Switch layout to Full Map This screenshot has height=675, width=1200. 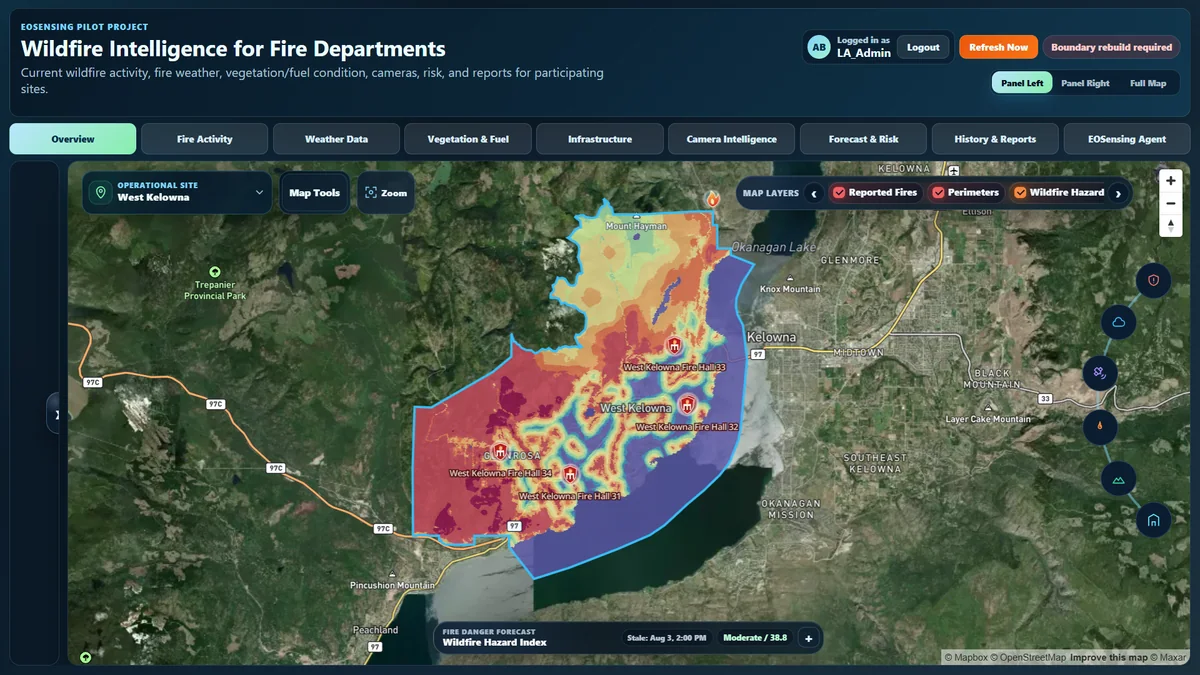pyautogui.click(x=1148, y=84)
